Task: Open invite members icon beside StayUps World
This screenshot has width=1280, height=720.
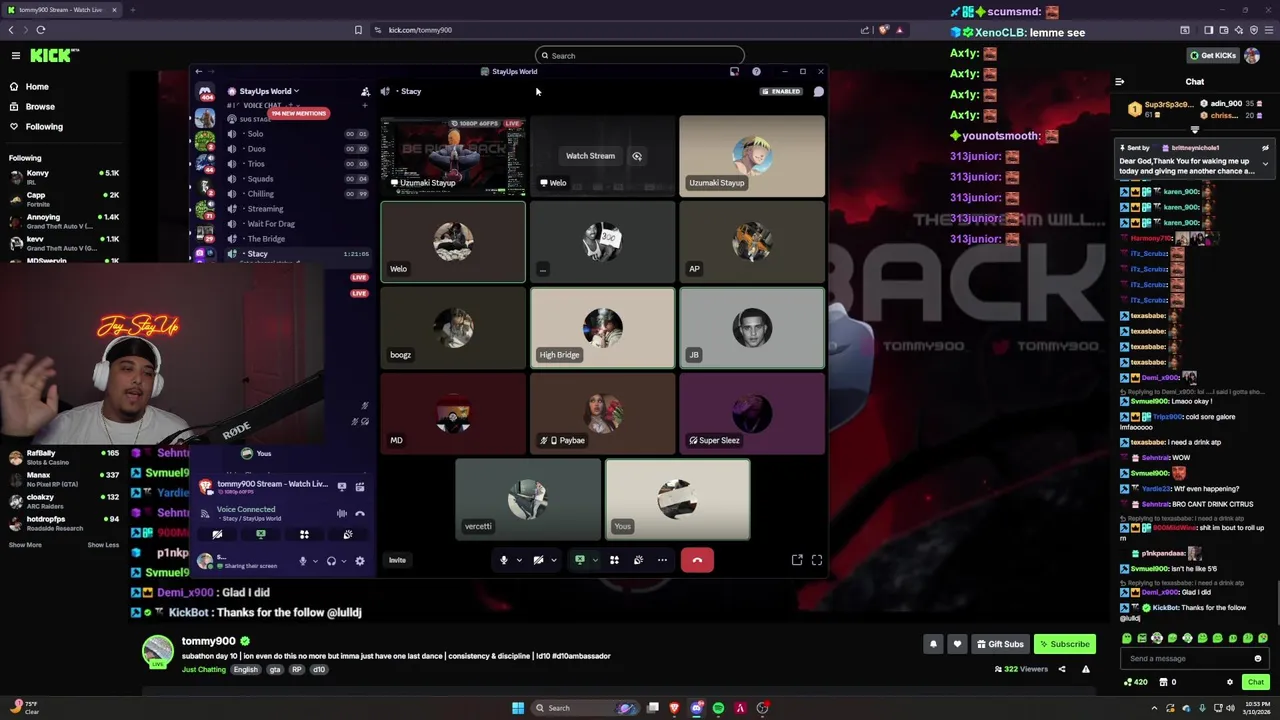Action: [365, 91]
